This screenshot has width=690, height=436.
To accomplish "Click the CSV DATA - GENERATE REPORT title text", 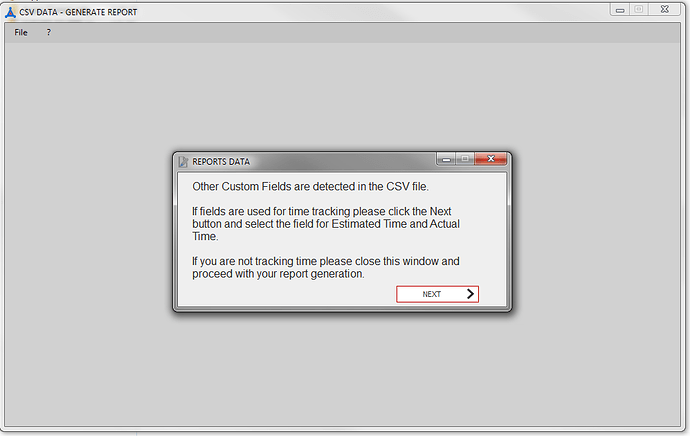I will click(x=78, y=12).
